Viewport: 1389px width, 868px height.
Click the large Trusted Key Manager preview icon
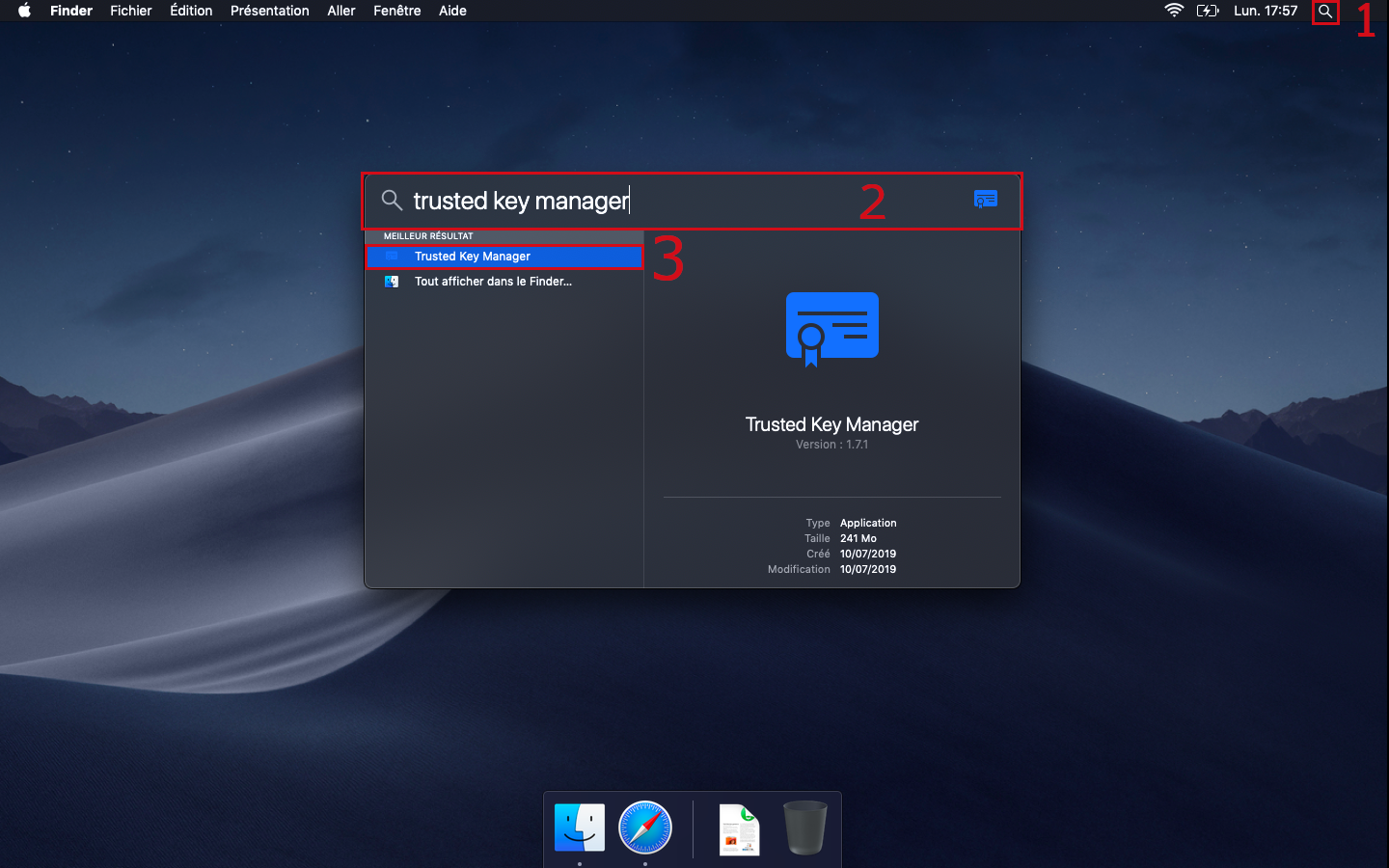tap(831, 328)
